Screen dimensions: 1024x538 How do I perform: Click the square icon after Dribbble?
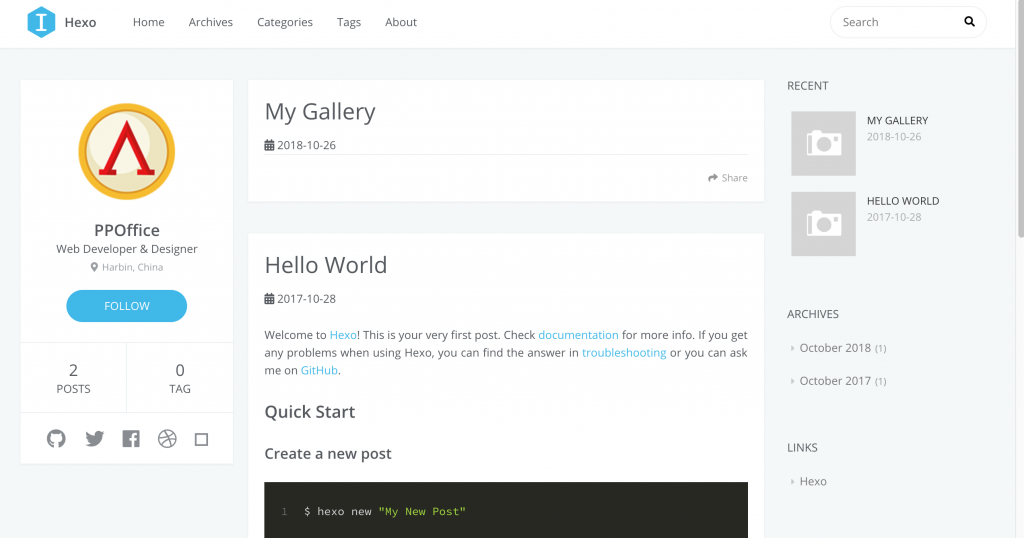pos(201,439)
